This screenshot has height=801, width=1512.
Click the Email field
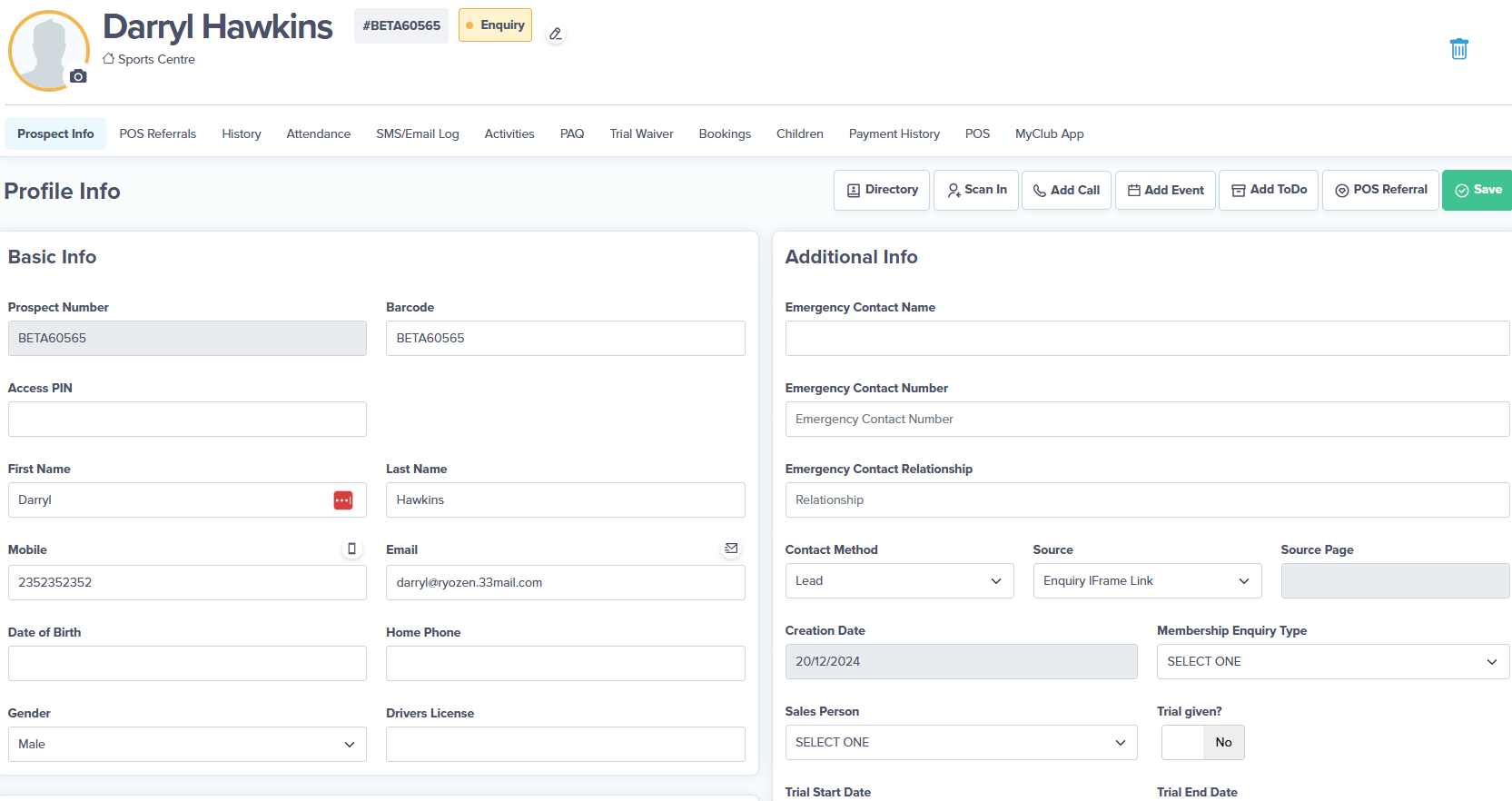point(566,583)
